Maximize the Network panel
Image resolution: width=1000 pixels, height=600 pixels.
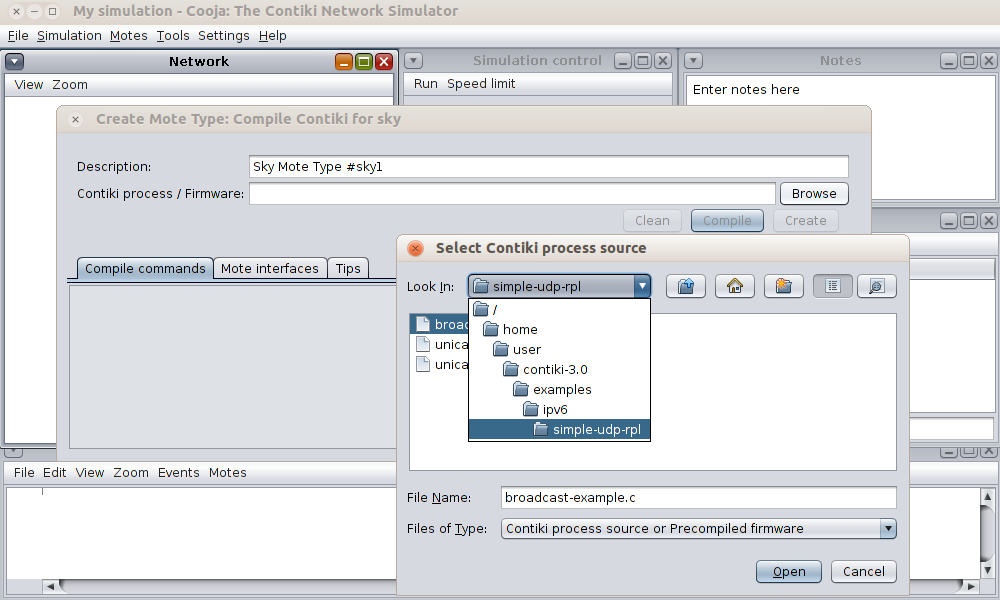pos(364,61)
